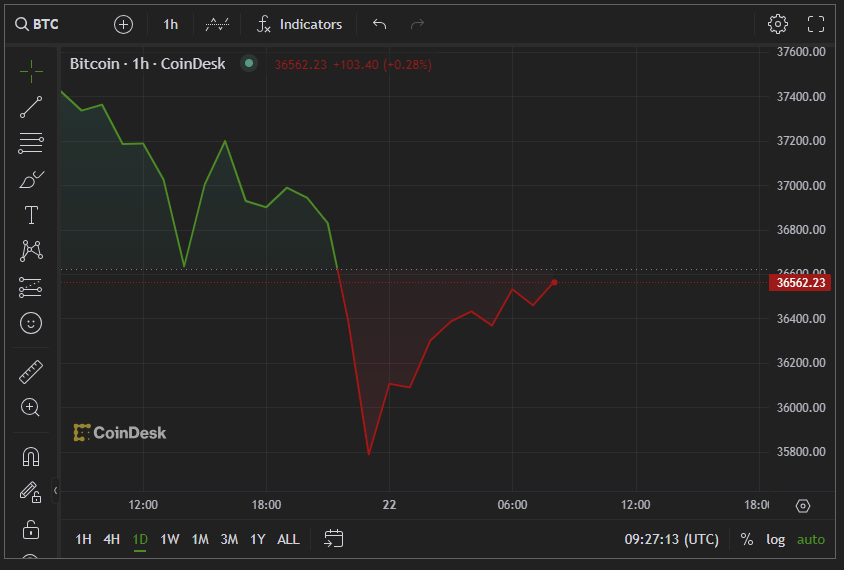Click the 37400.00 price axis label
Screen dimensions: 844x570
801,96
